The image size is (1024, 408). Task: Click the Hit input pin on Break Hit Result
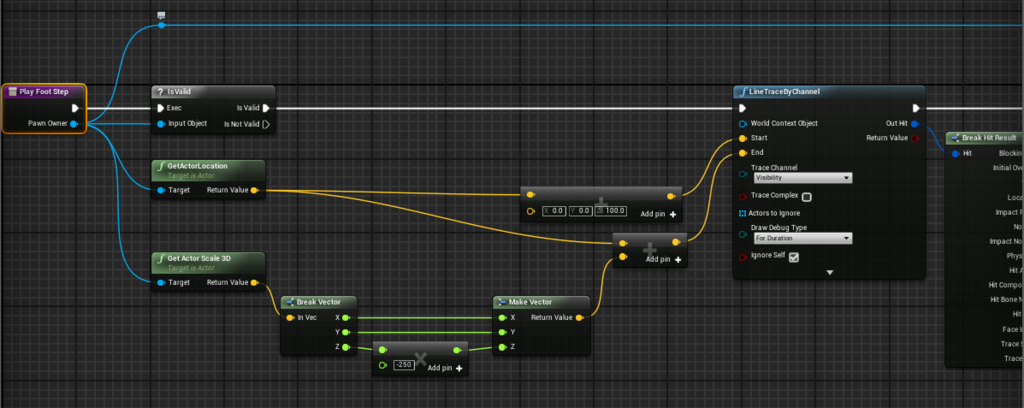pyautogui.click(x=955, y=153)
